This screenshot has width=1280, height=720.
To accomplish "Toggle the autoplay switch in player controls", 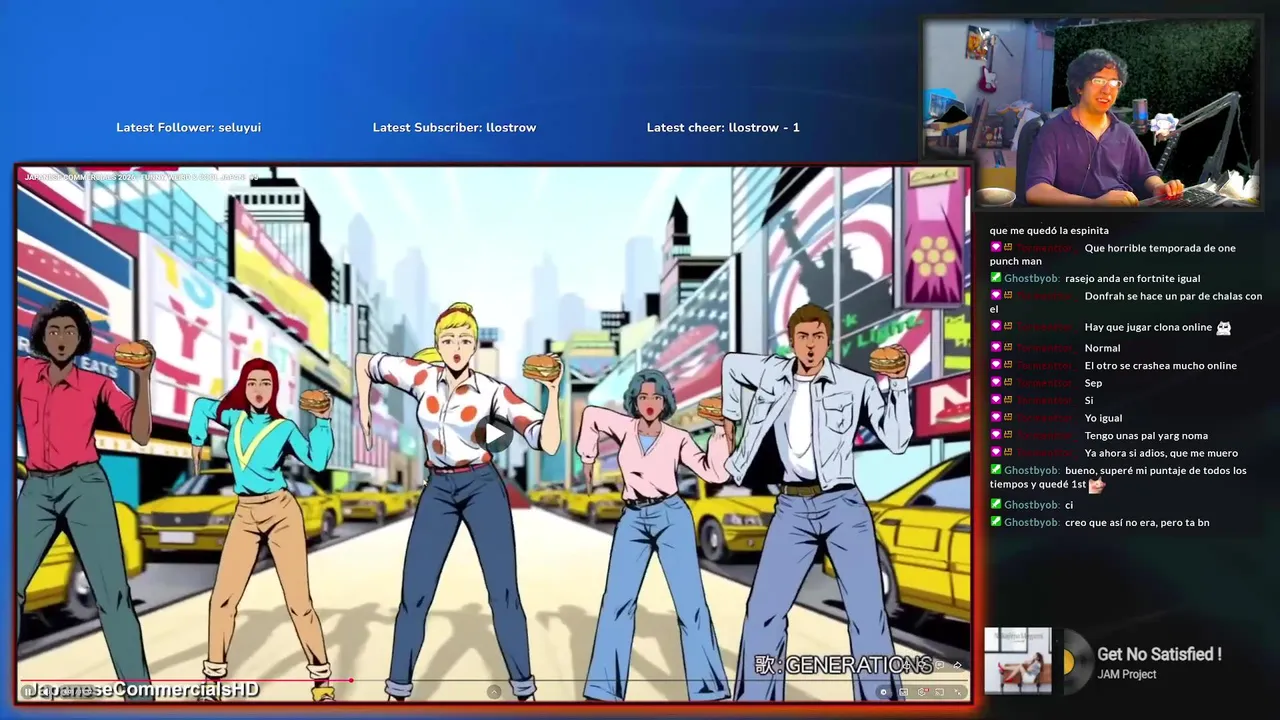I will point(883,692).
